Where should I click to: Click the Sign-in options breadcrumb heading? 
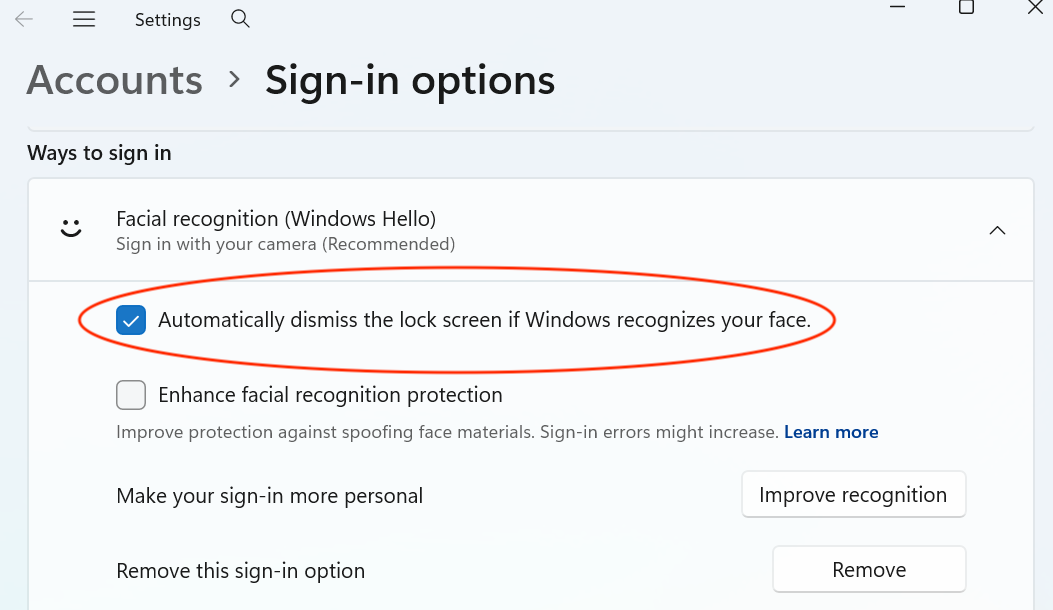coord(410,80)
